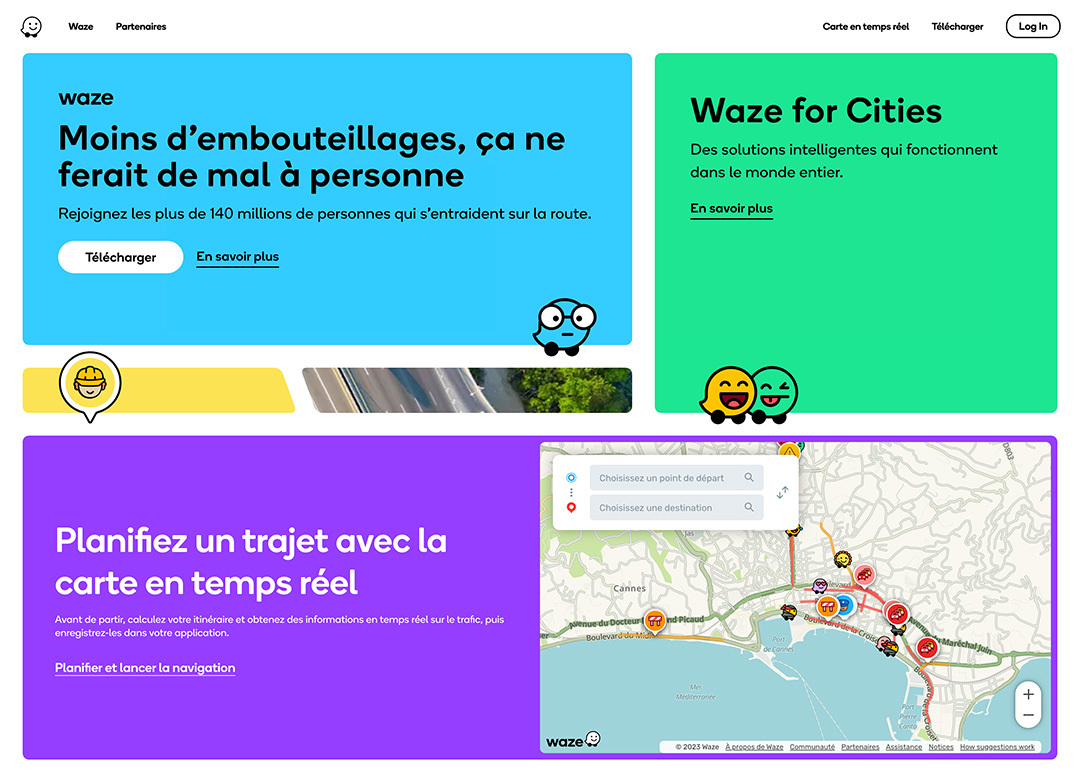Screen dimensions: 1080x781
Task: Open Carte en temps réel in navigation
Action: pyautogui.click(x=865, y=27)
